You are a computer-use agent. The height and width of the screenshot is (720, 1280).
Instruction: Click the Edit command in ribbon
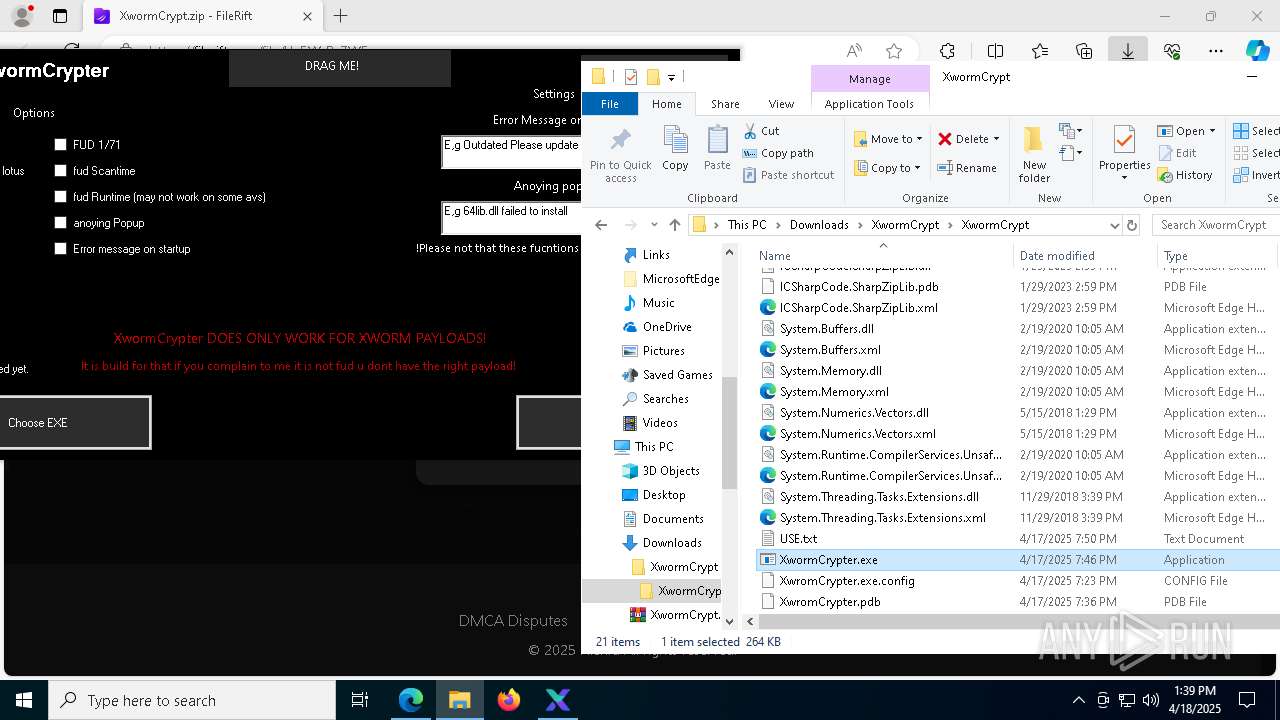point(1177,153)
